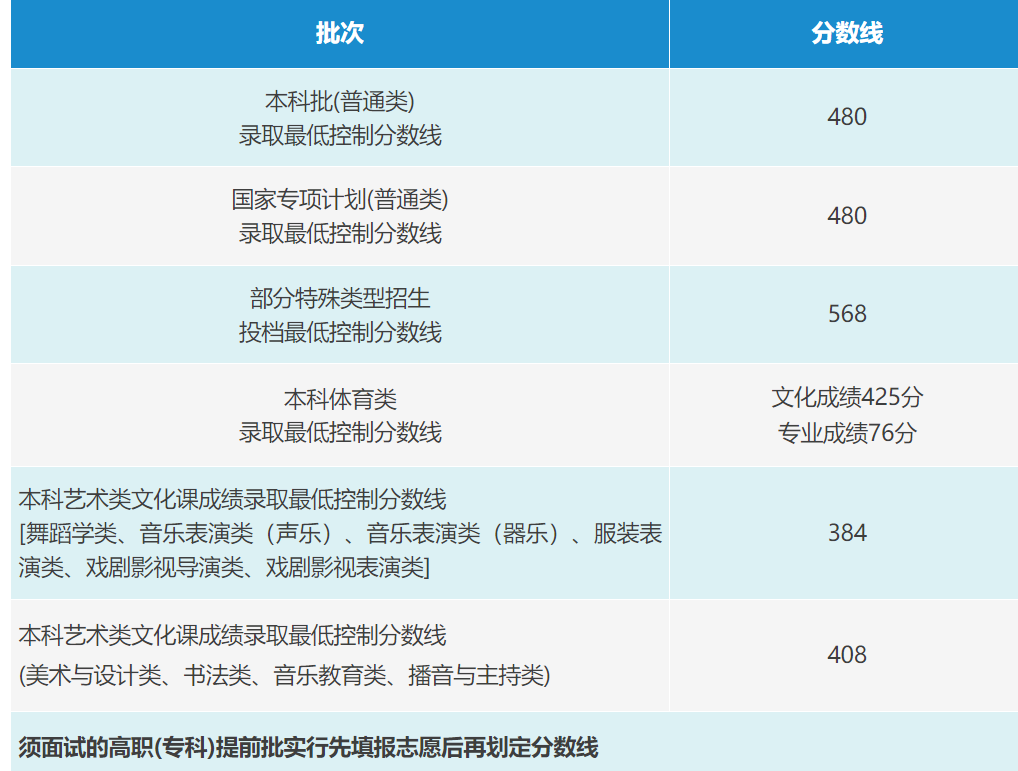Click score 568 for 部分特殊类型招生
Screen dimensions: 1018x771
point(847,314)
